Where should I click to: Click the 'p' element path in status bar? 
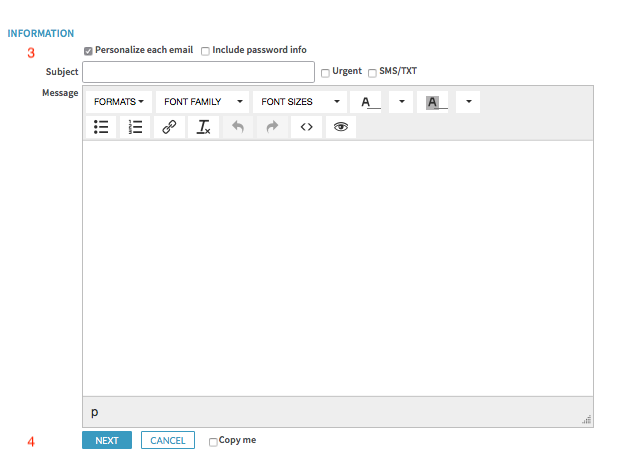pyautogui.click(x=94, y=412)
